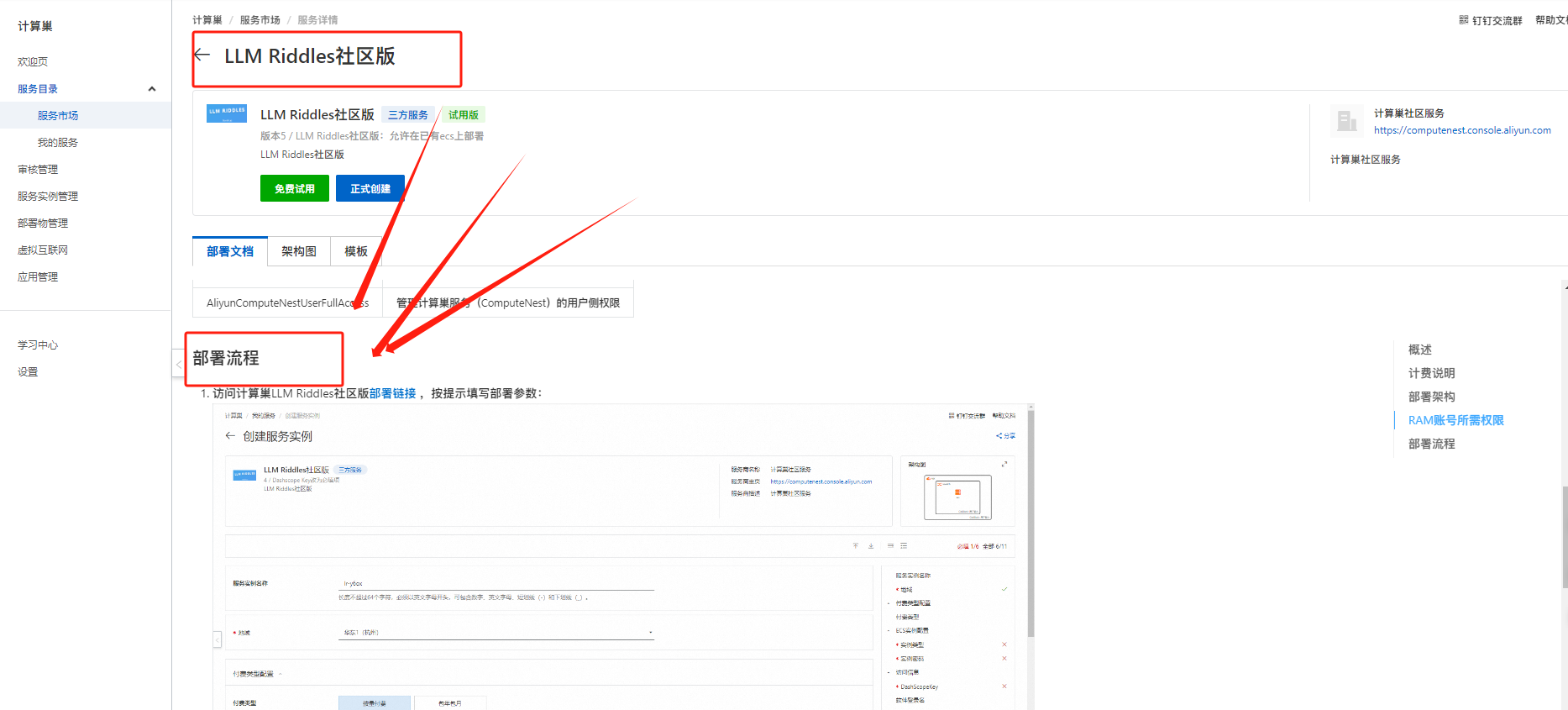Jump to 概述 in the outline
The width and height of the screenshot is (1568, 710).
[x=1420, y=350]
